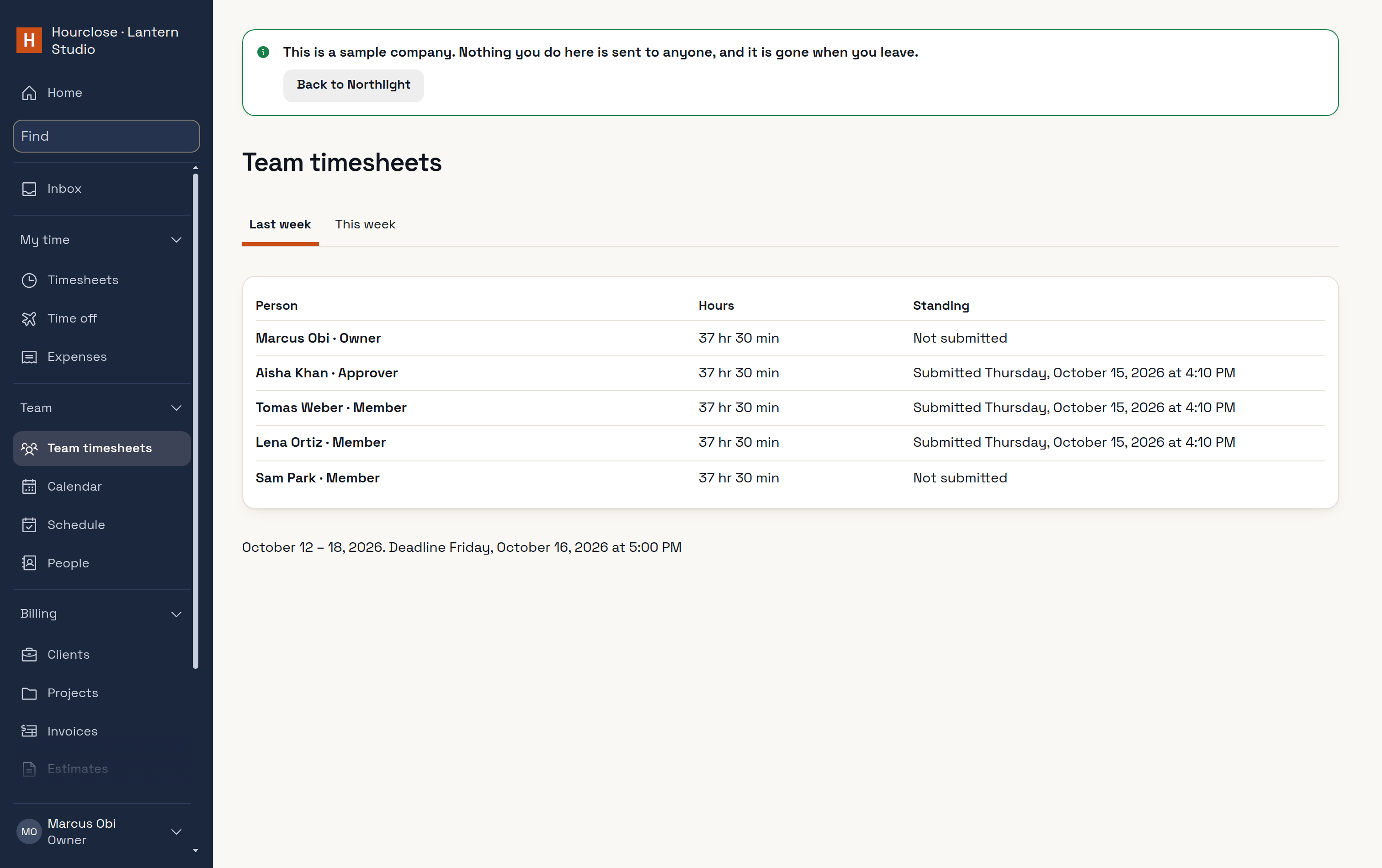
Task: Open Tomas Weber · Member timesheet row
Action: tap(790, 408)
